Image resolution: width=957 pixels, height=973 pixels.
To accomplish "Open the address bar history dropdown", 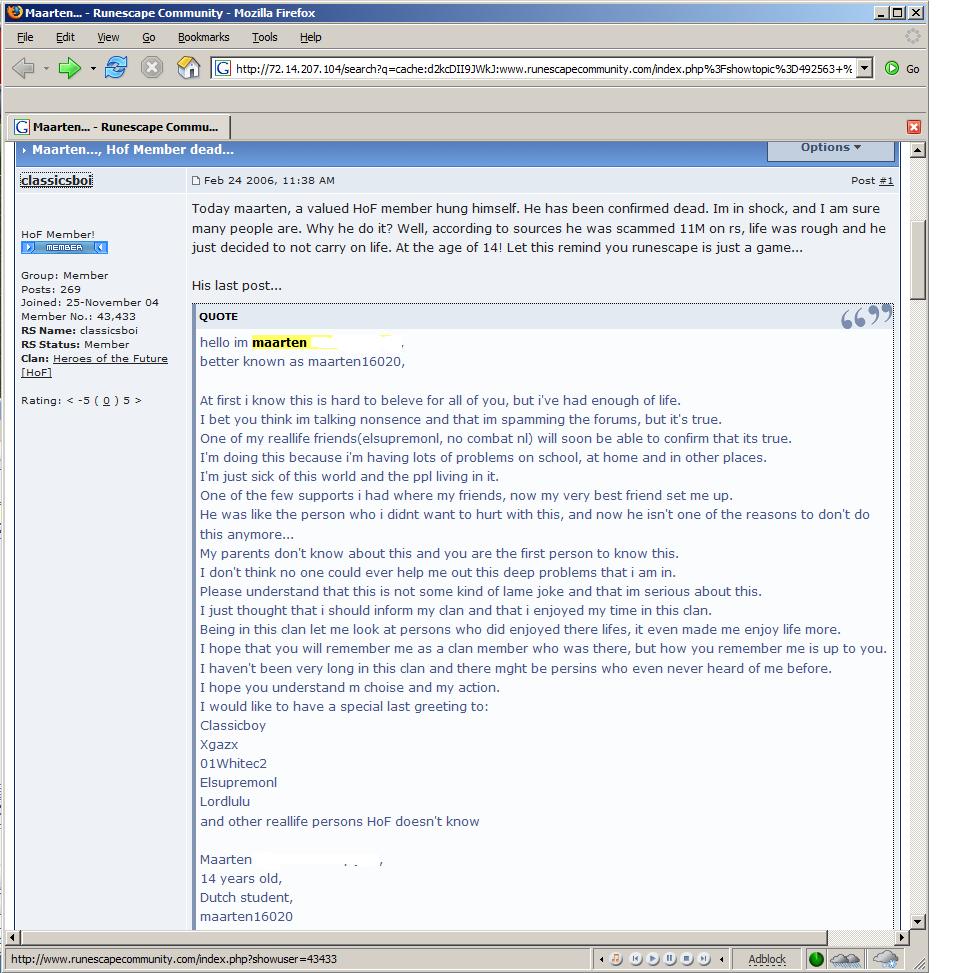I will [x=864, y=68].
